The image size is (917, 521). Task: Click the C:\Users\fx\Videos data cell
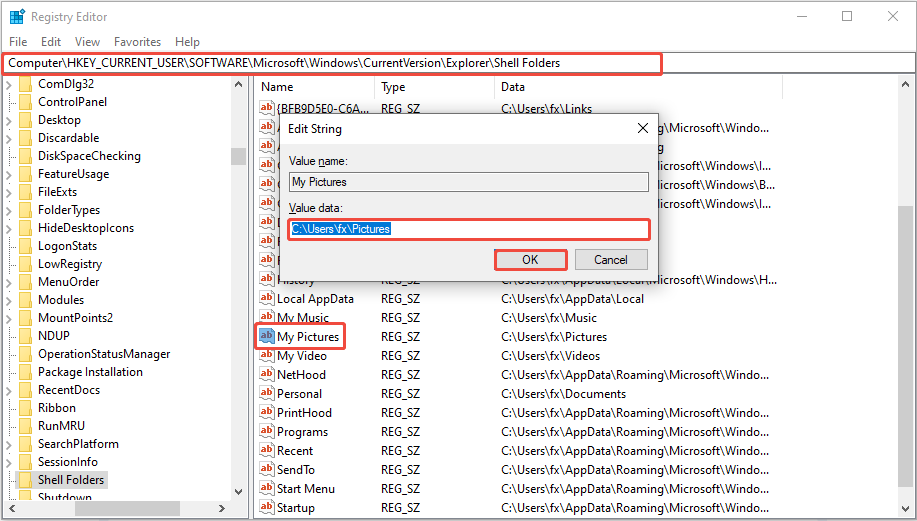point(551,356)
